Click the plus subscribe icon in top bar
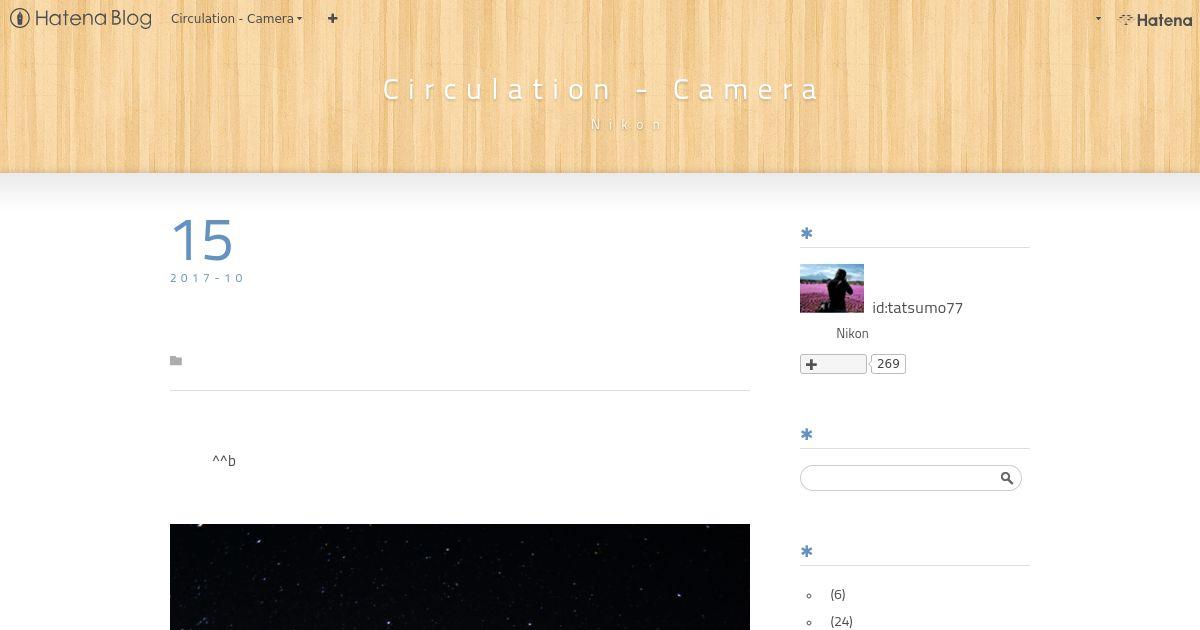The width and height of the screenshot is (1200, 630). click(x=332, y=18)
